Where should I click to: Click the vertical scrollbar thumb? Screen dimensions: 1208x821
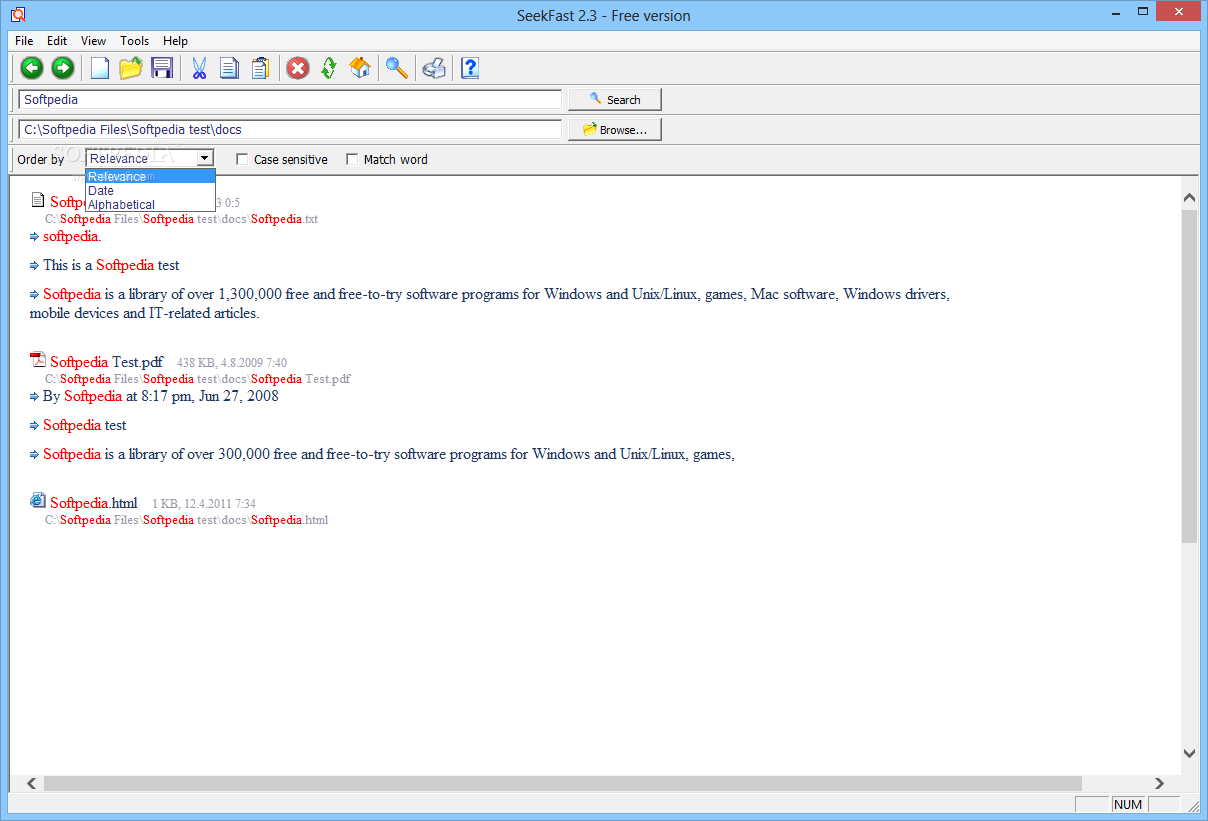pyautogui.click(x=1189, y=376)
